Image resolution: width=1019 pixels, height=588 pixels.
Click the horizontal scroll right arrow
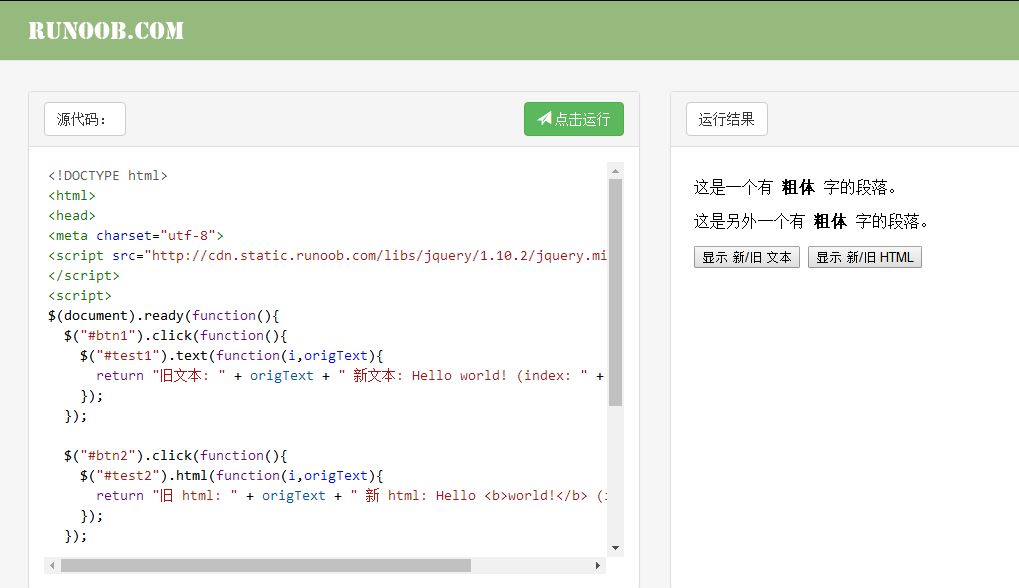pos(598,565)
